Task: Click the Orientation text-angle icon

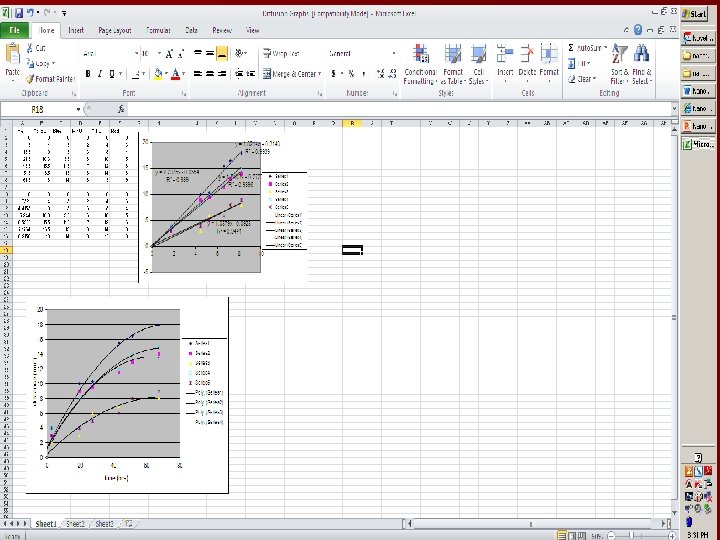Action: pyautogui.click(x=240, y=54)
